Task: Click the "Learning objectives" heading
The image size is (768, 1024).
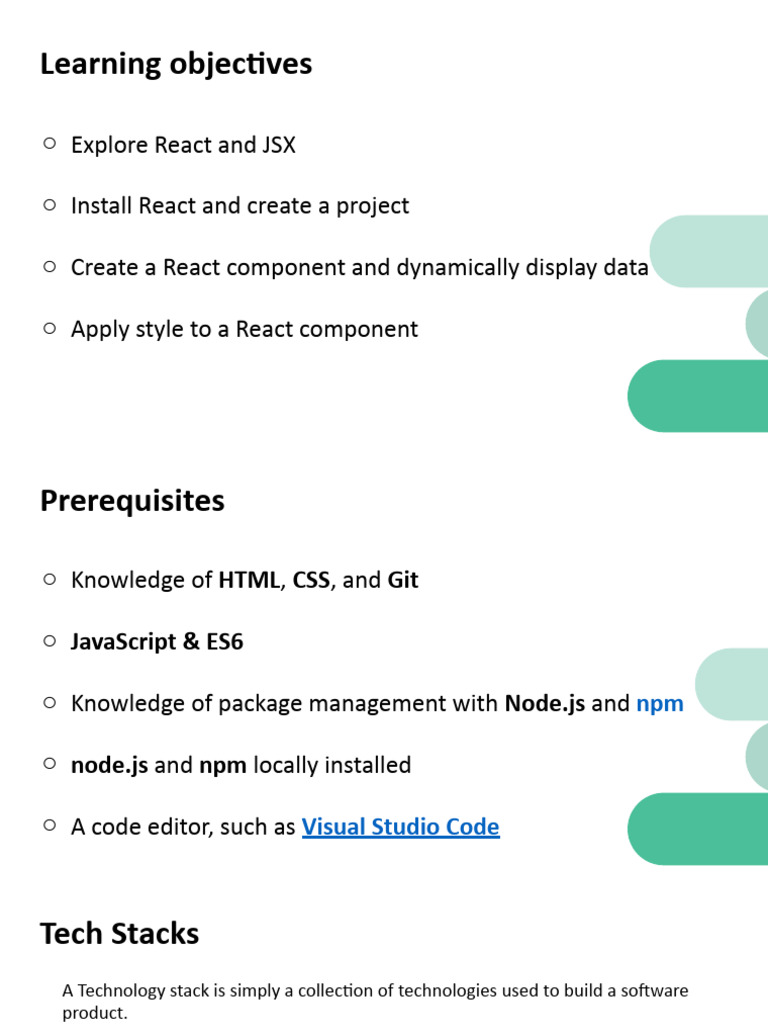Action: [176, 64]
